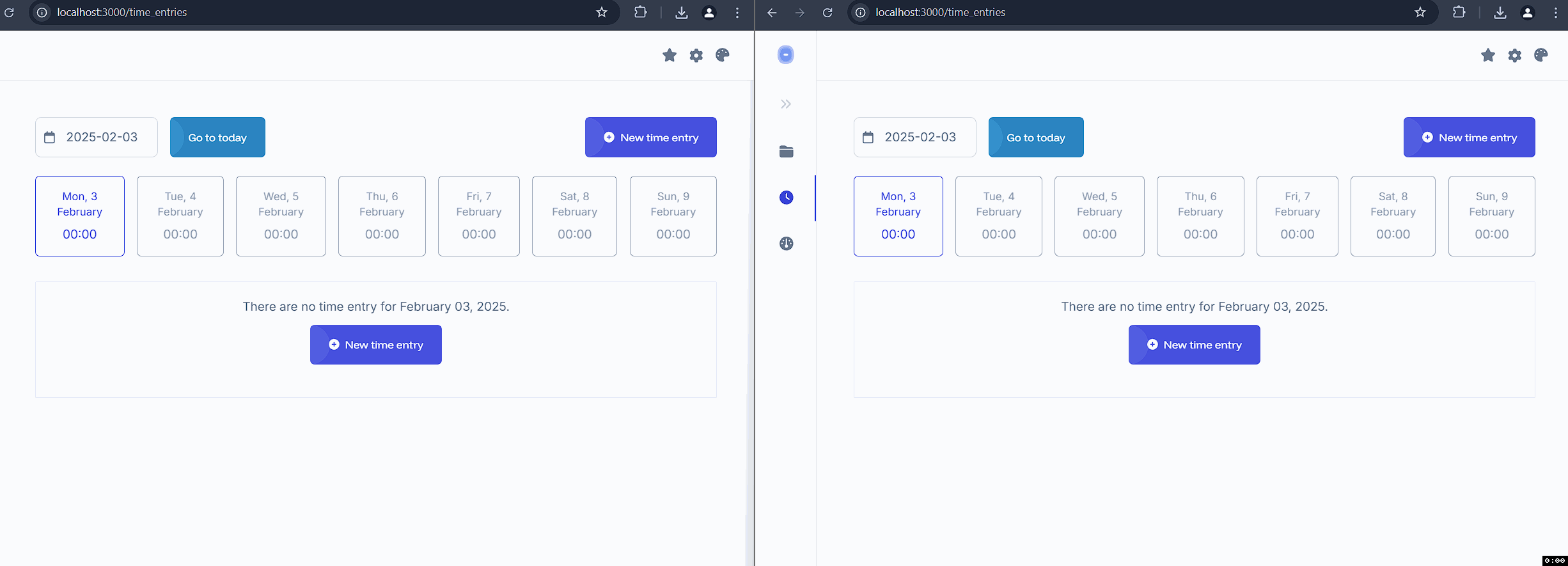Screen dimensions: 1568x566
Task: View site info icon in left address bar
Action: click(42, 12)
